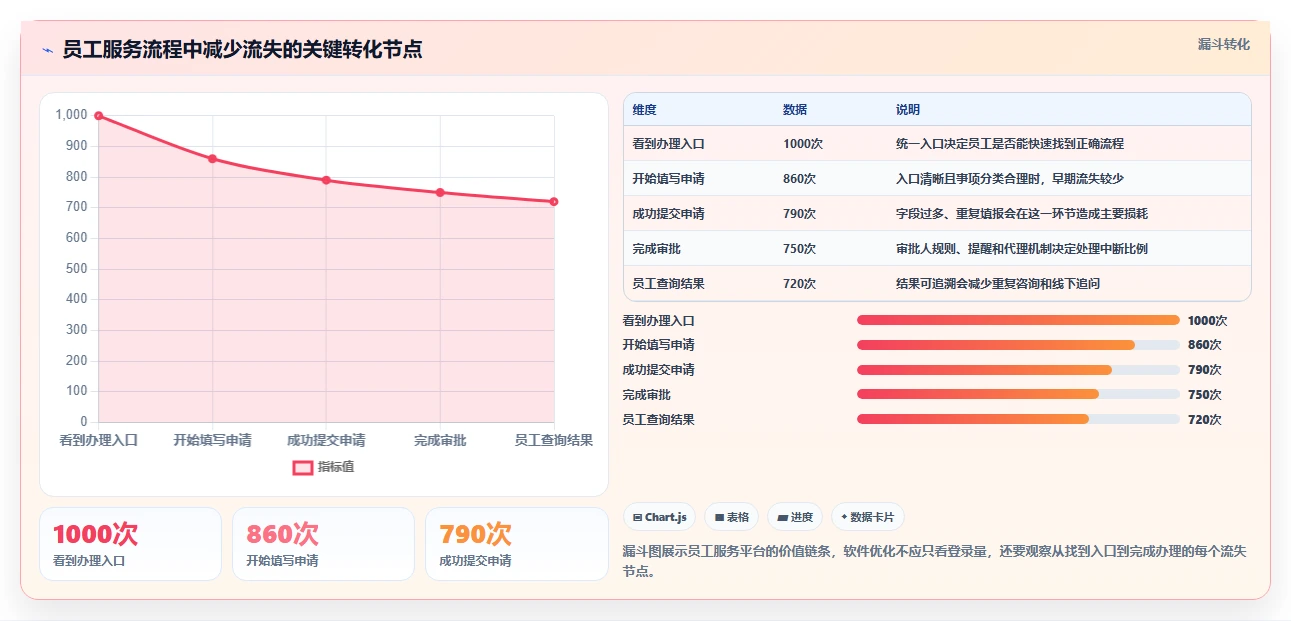Click the lightning icon beside the title
This screenshot has width=1291, height=621.
pyautogui.click(x=47, y=50)
